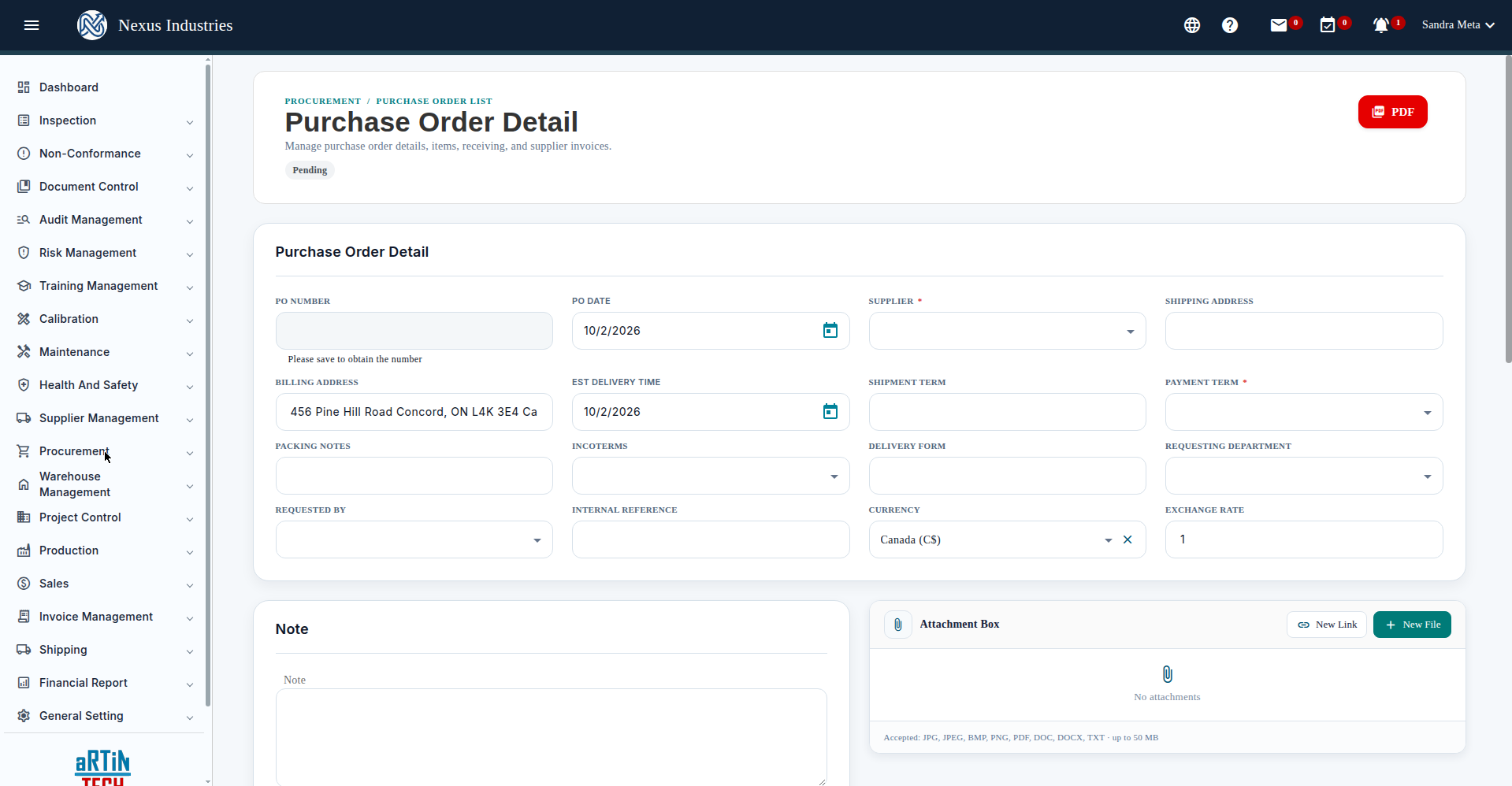Open PO Date calendar picker
The image size is (1512, 786).
pos(830,331)
